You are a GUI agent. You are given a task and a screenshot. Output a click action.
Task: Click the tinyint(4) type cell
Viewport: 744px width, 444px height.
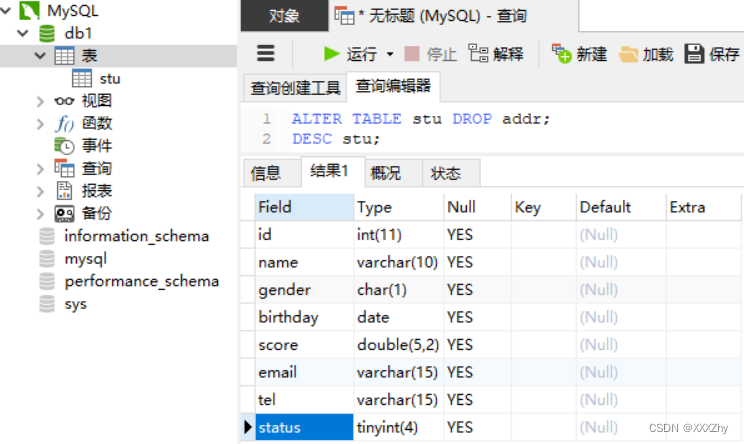point(399,427)
